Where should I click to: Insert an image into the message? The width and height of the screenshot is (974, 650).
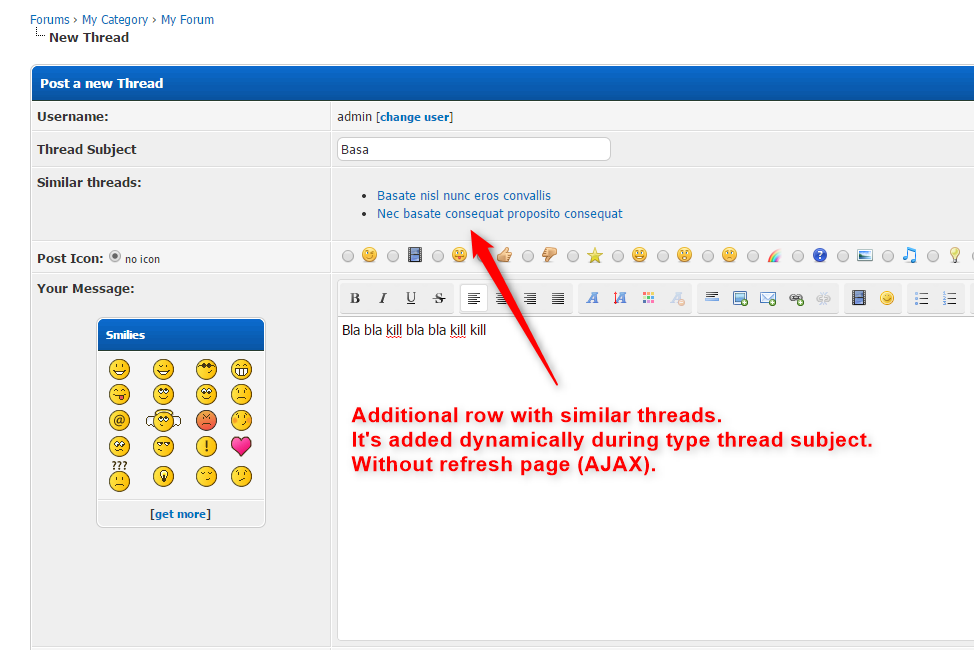[x=740, y=298]
